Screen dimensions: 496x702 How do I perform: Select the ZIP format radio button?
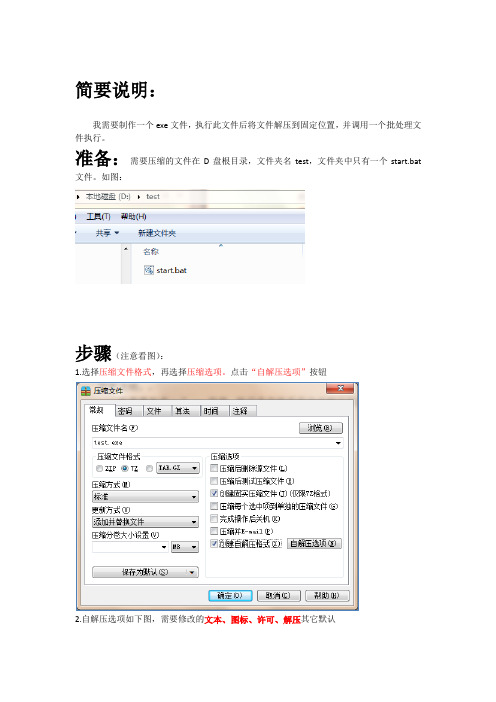[x=99, y=468]
